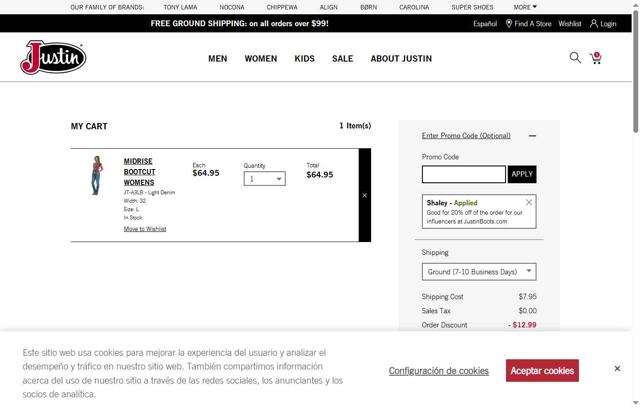The width and height of the screenshot is (640, 408).
Task: Remove the Shaley promo code
Action: click(x=529, y=202)
